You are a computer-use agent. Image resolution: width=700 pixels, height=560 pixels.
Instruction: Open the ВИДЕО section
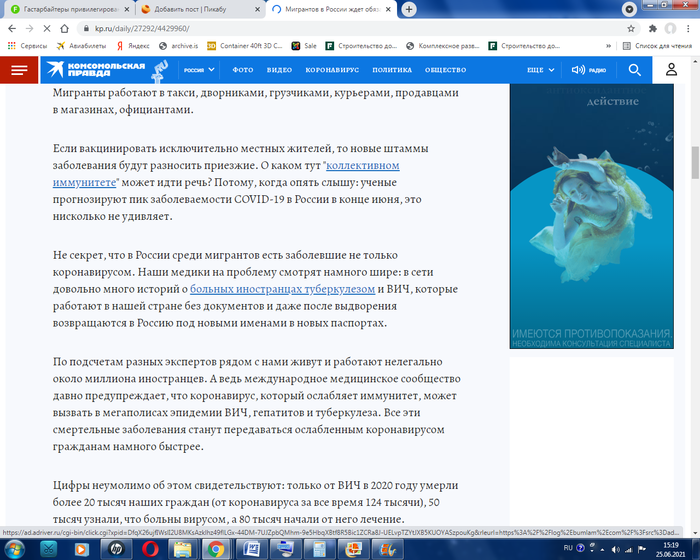click(279, 70)
